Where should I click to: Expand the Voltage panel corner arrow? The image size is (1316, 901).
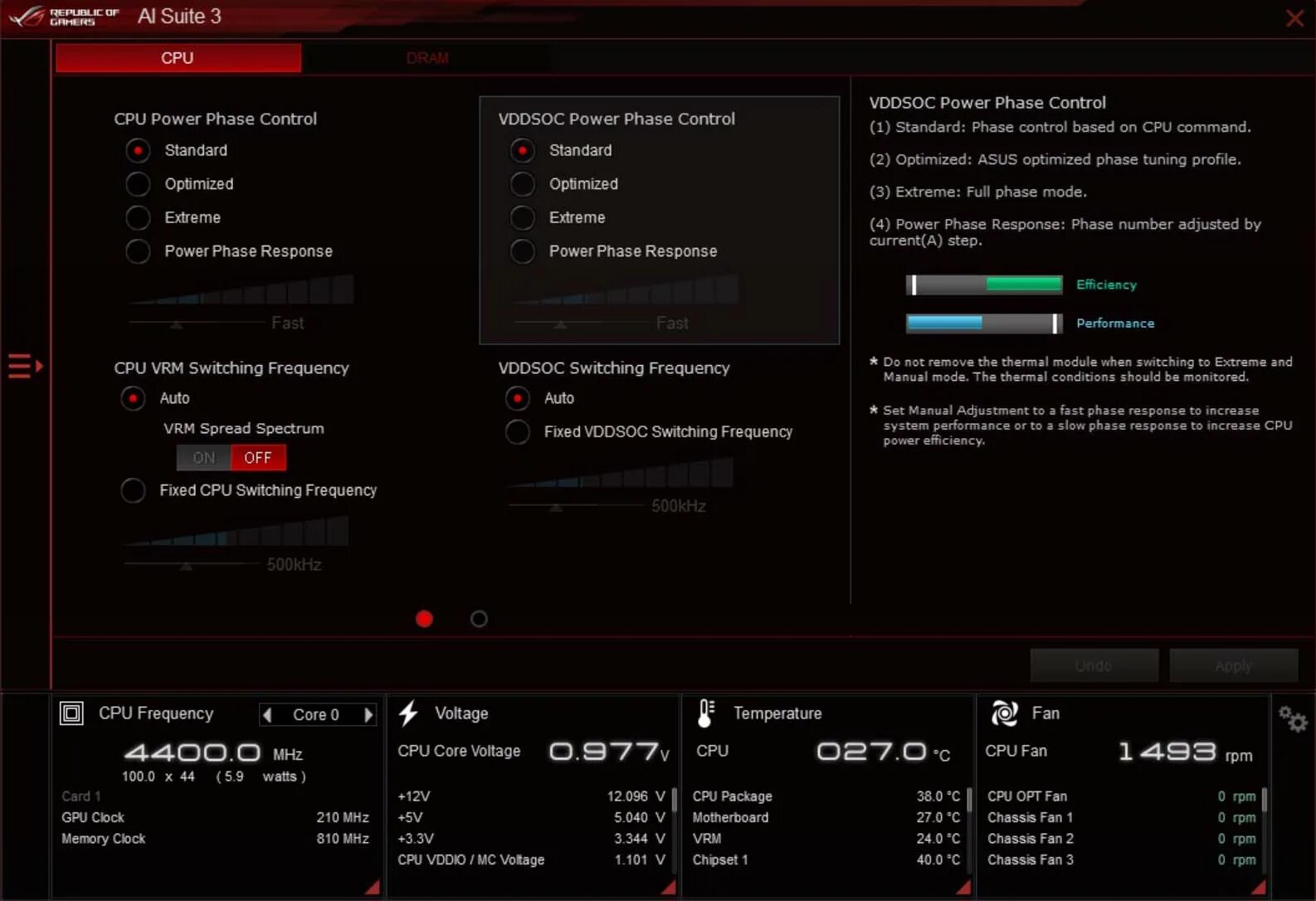(x=668, y=887)
